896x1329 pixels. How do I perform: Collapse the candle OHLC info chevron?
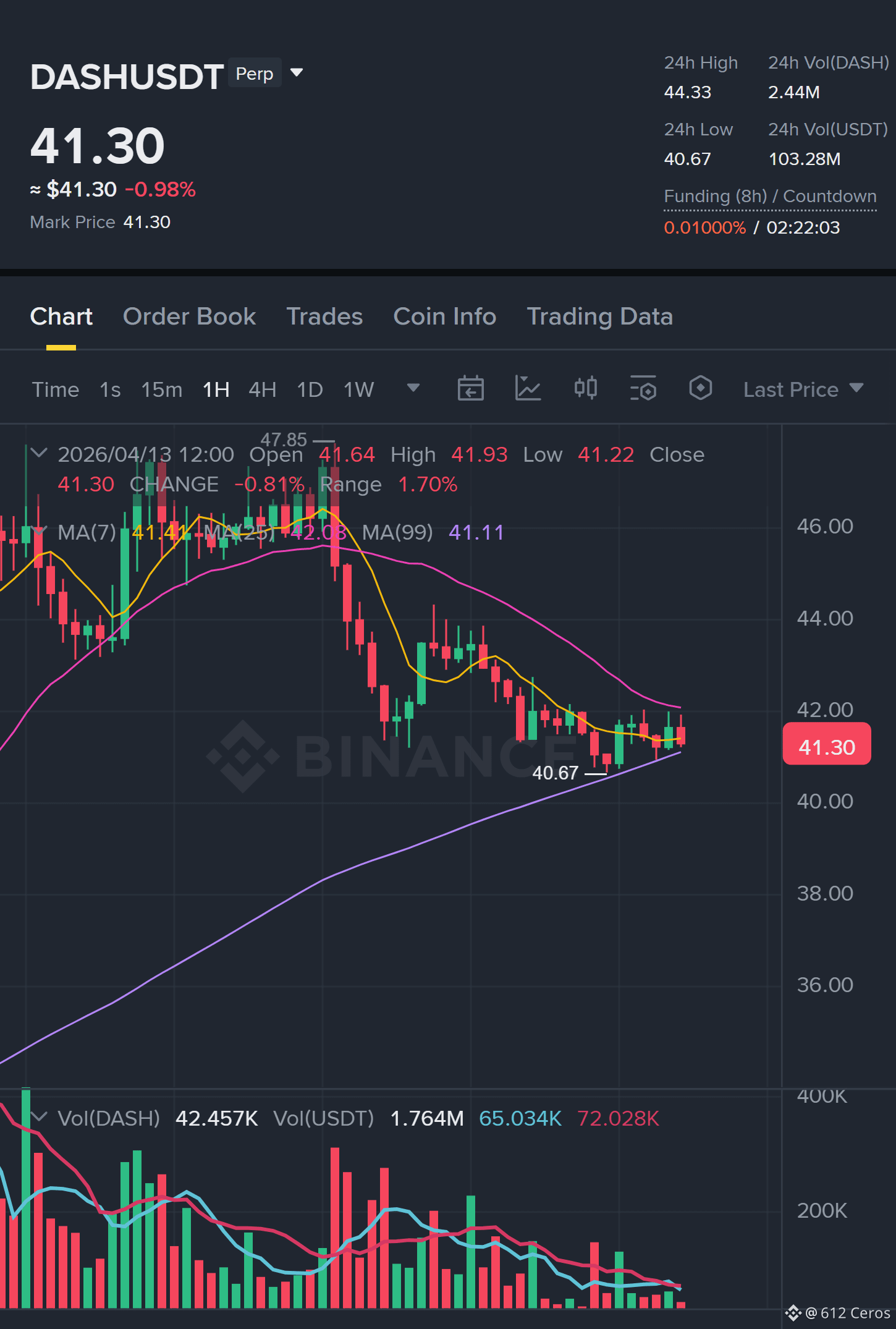39,453
